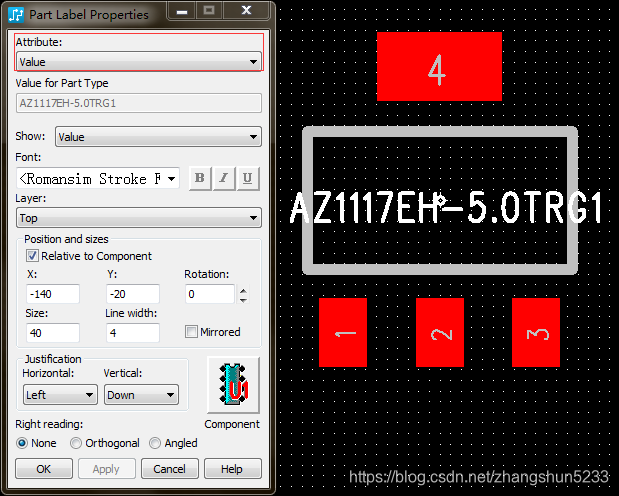This screenshot has width=619, height=496.
Task: Select Orthogonal right reading option
Action: (75, 443)
